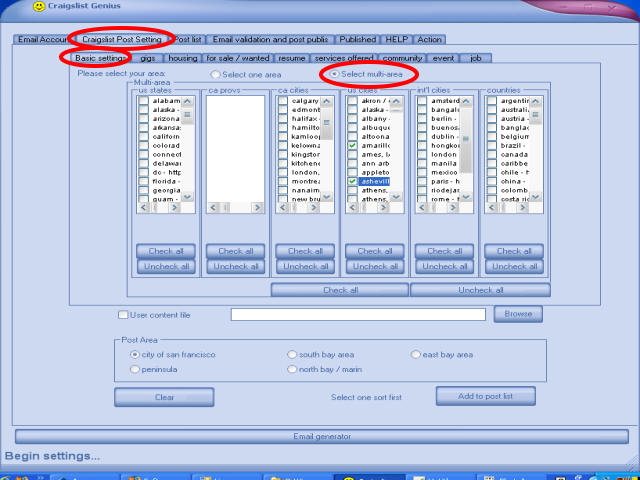Screen dimensions: 640x480
Task: Switch to for sale / wanted sub-tab
Action: (238, 58)
